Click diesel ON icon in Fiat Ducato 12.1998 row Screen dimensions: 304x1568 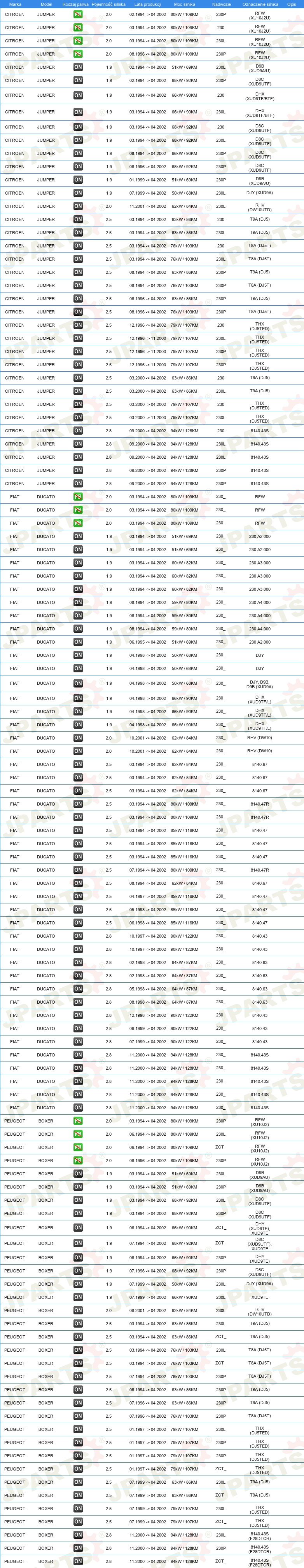click(78, 1015)
